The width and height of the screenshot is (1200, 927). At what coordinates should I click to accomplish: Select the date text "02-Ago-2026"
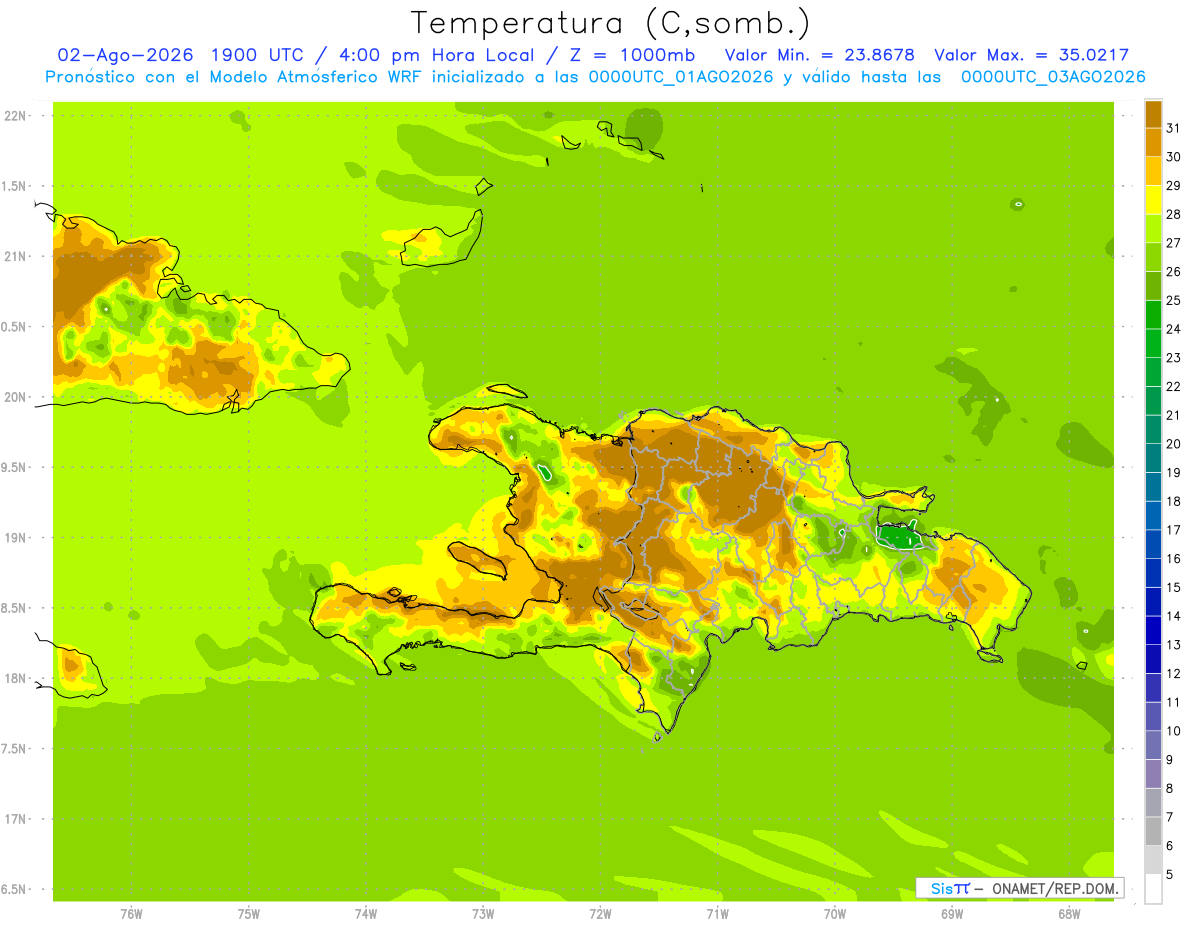pos(124,55)
